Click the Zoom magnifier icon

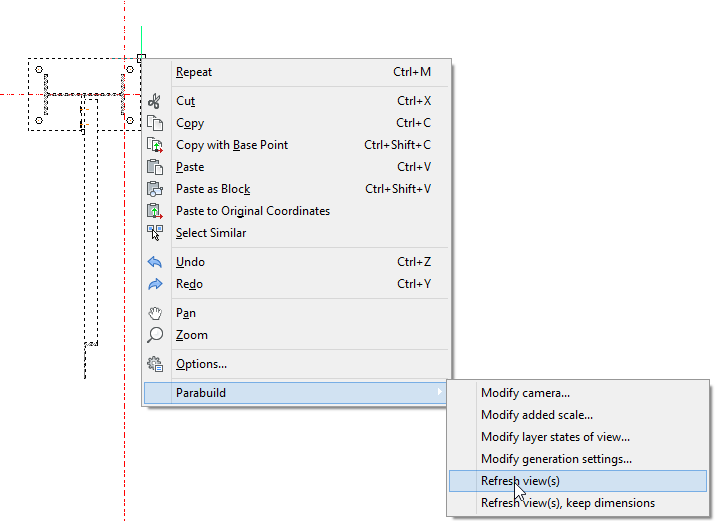[155, 335]
